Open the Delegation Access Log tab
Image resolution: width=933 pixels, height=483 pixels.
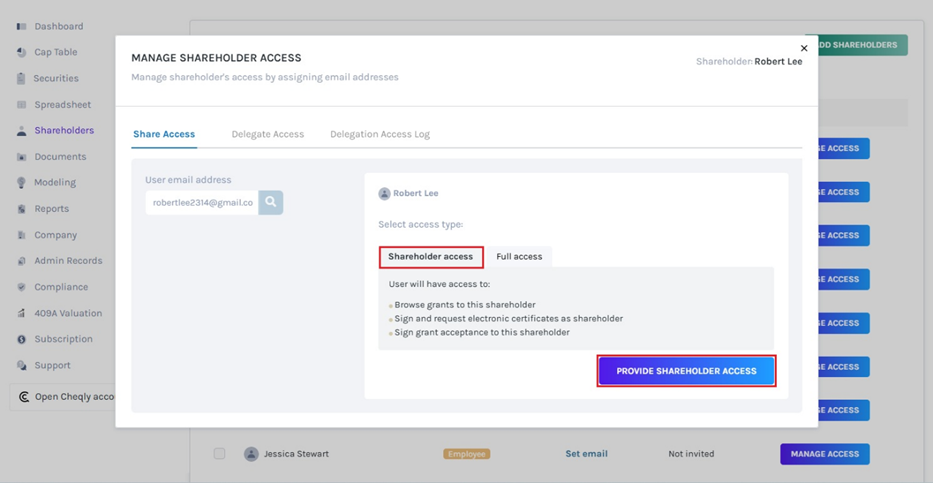(380, 134)
